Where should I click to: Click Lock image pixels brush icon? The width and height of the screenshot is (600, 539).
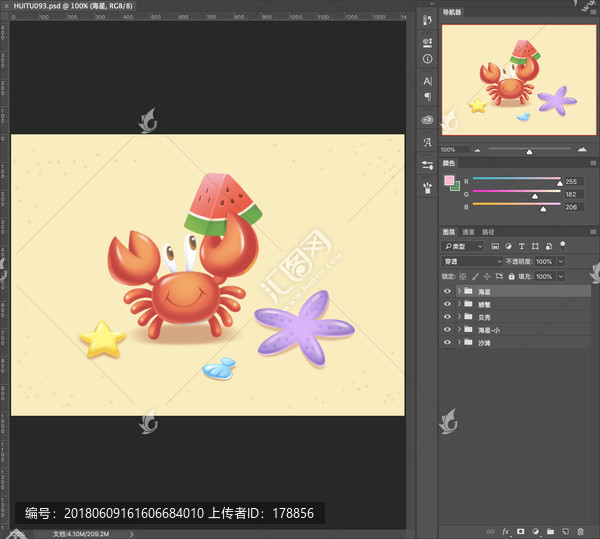click(475, 276)
